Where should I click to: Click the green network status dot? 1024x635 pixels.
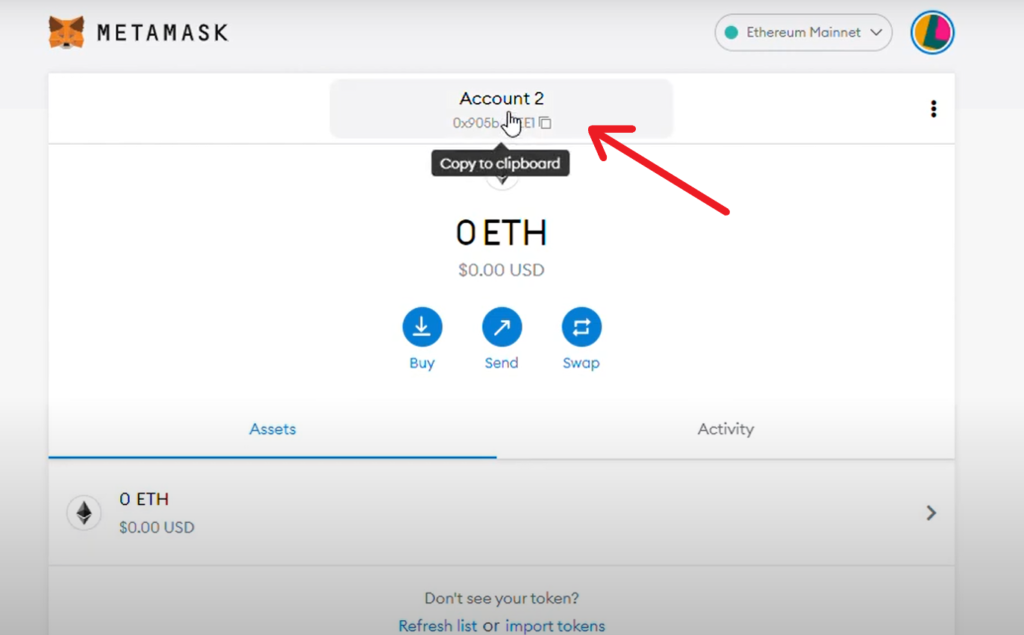pyautogui.click(x=729, y=32)
